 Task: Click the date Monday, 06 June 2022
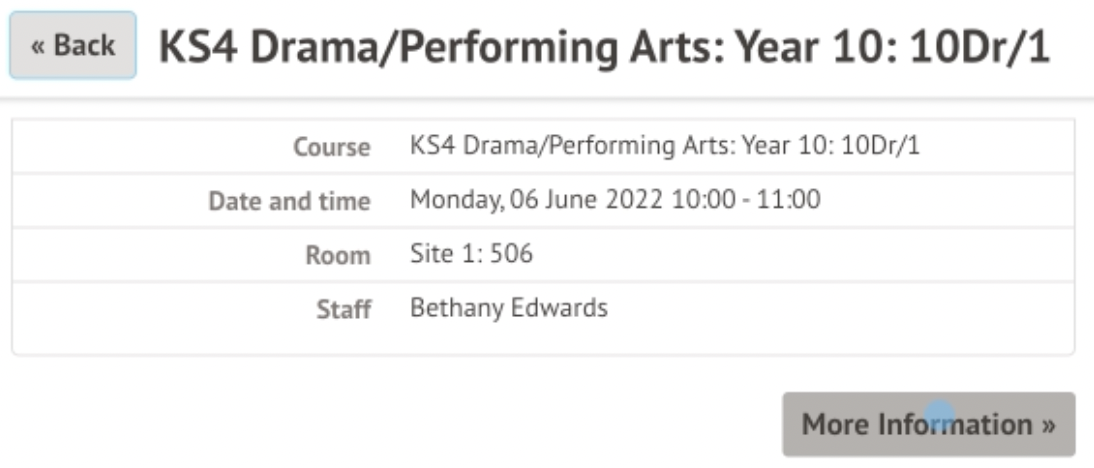[x=536, y=200]
